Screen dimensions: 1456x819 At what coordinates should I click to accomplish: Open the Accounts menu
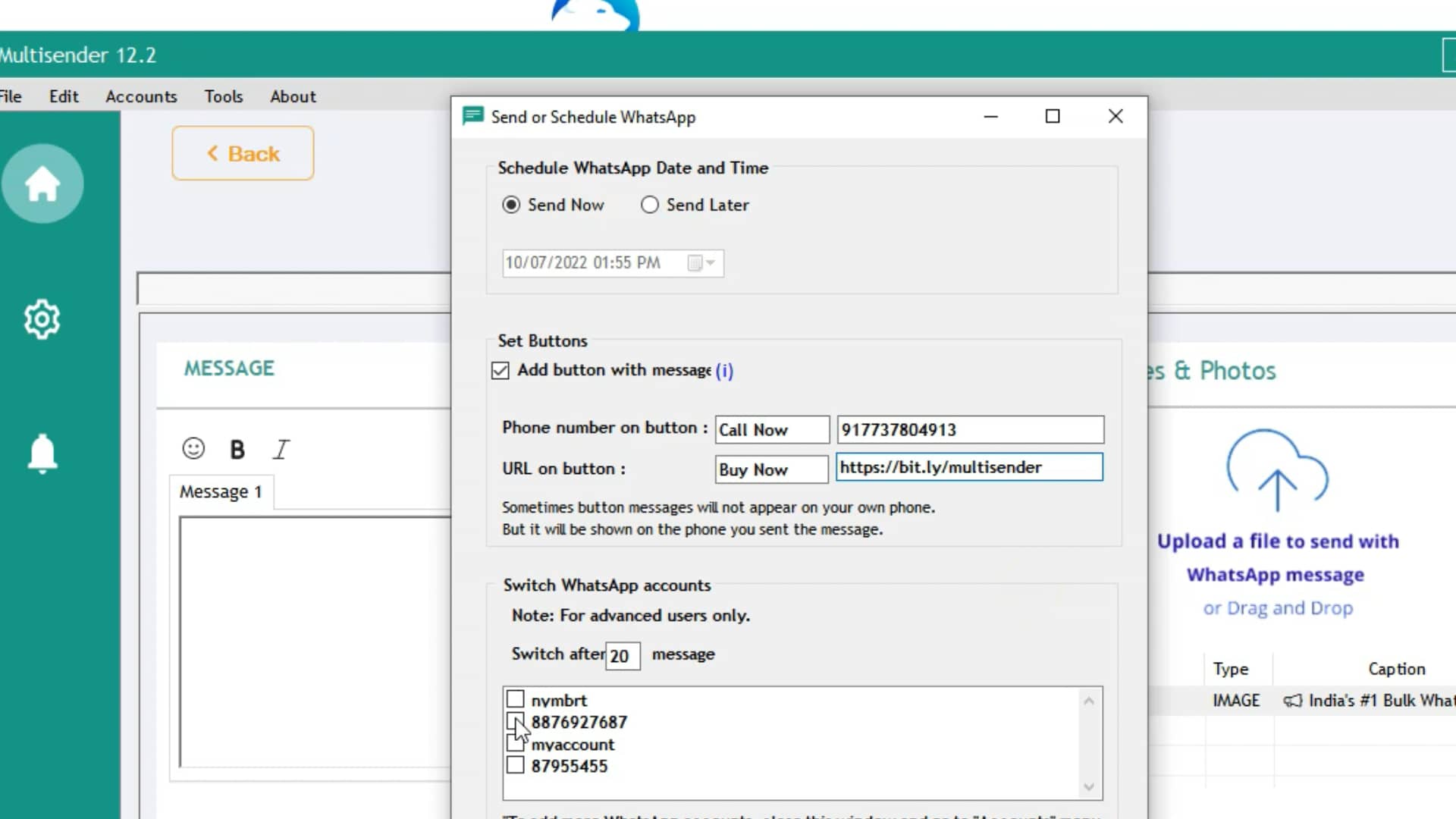click(x=141, y=96)
